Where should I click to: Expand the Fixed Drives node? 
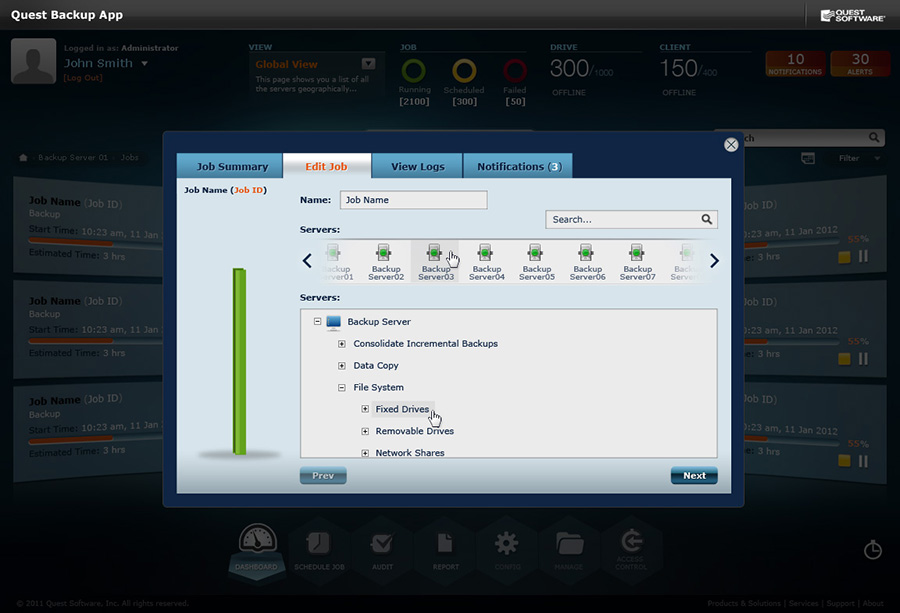point(365,409)
